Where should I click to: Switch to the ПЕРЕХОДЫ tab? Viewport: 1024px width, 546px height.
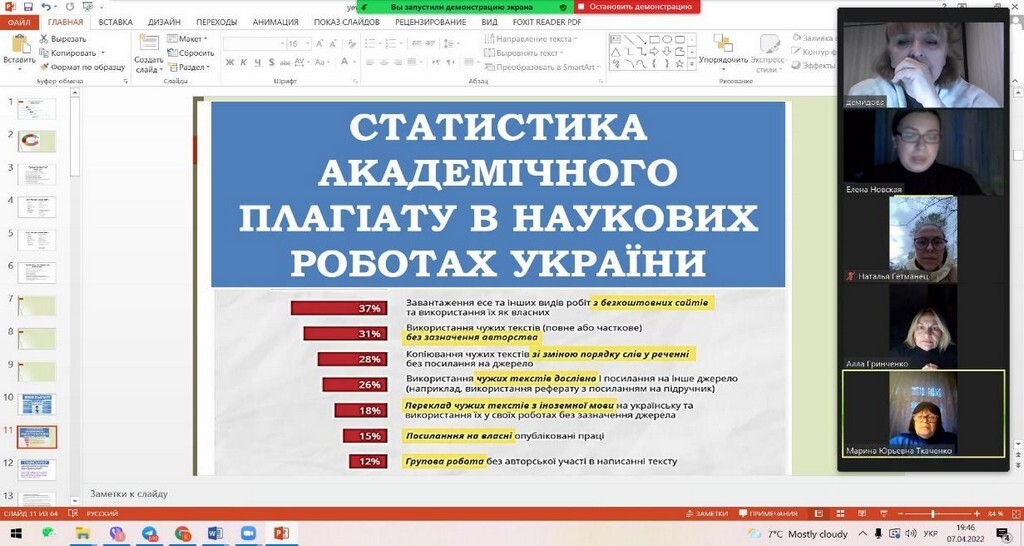pos(216,22)
